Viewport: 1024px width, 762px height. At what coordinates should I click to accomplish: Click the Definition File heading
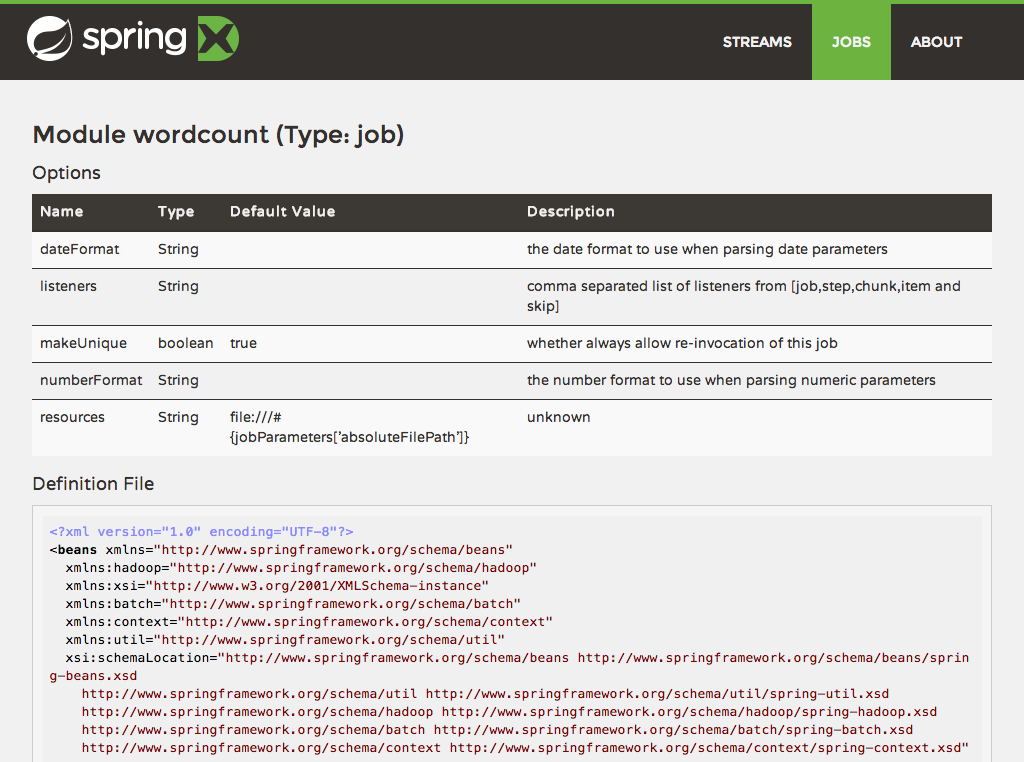(x=93, y=484)
